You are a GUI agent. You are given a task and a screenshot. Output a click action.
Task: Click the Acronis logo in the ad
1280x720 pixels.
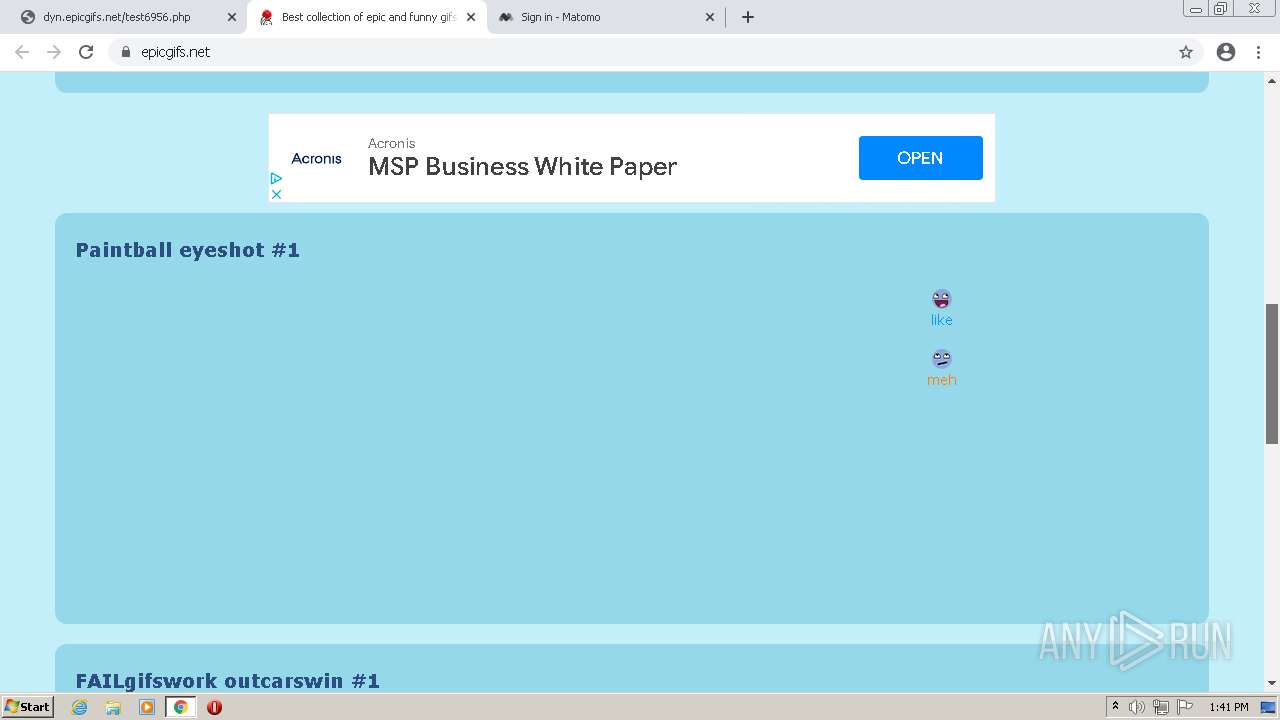pos(316,158)
